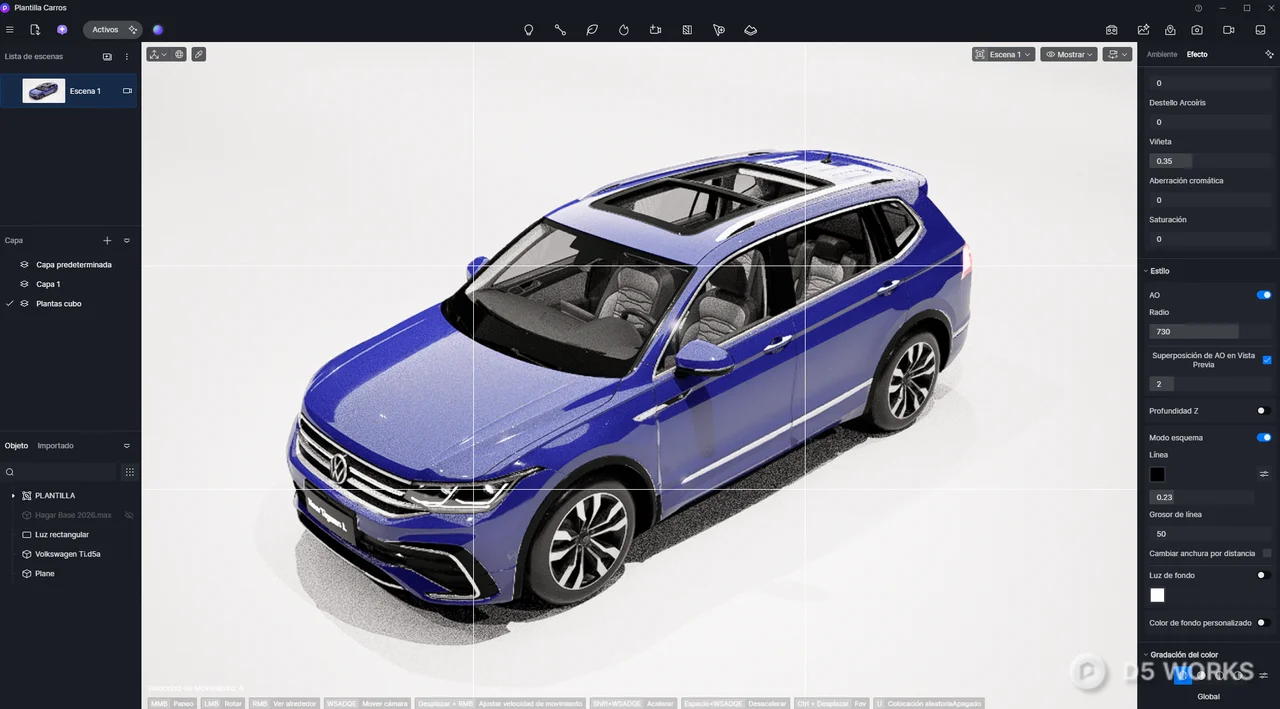Screen dimensions: 1280x709
Task: Switch to the Importado tab
Action: tap(55, 446)
